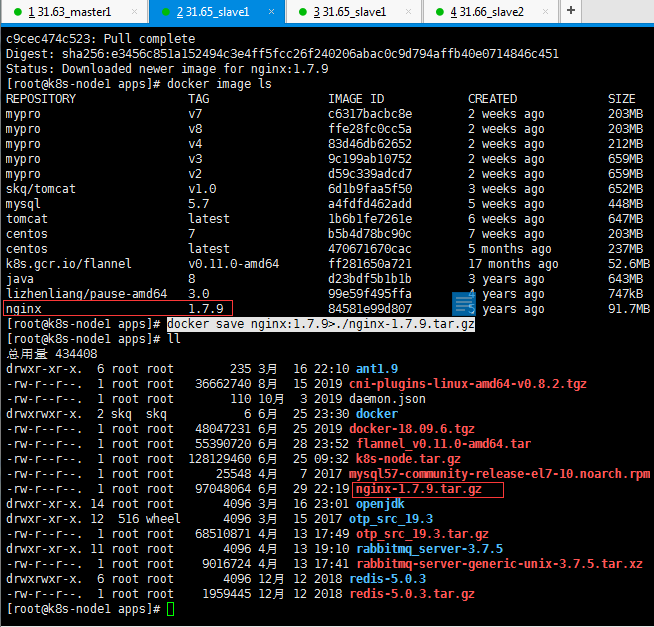The height and width of the screenshot is (627, 654).
Task: Click the SIZE column header
Action: tap(621, 98)
